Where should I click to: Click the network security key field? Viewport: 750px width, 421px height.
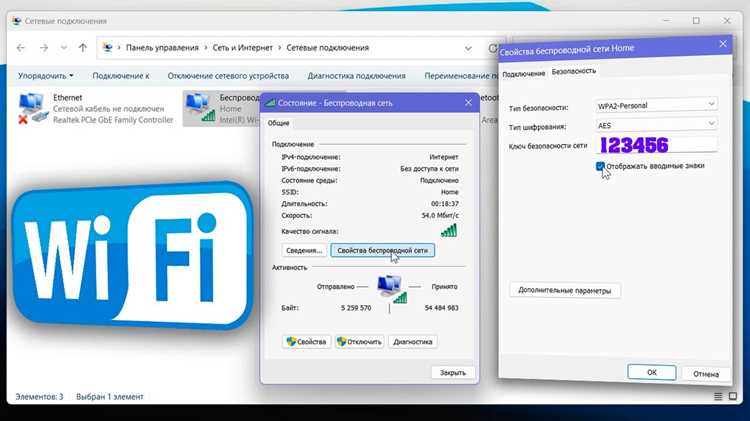tap(656, 144)
